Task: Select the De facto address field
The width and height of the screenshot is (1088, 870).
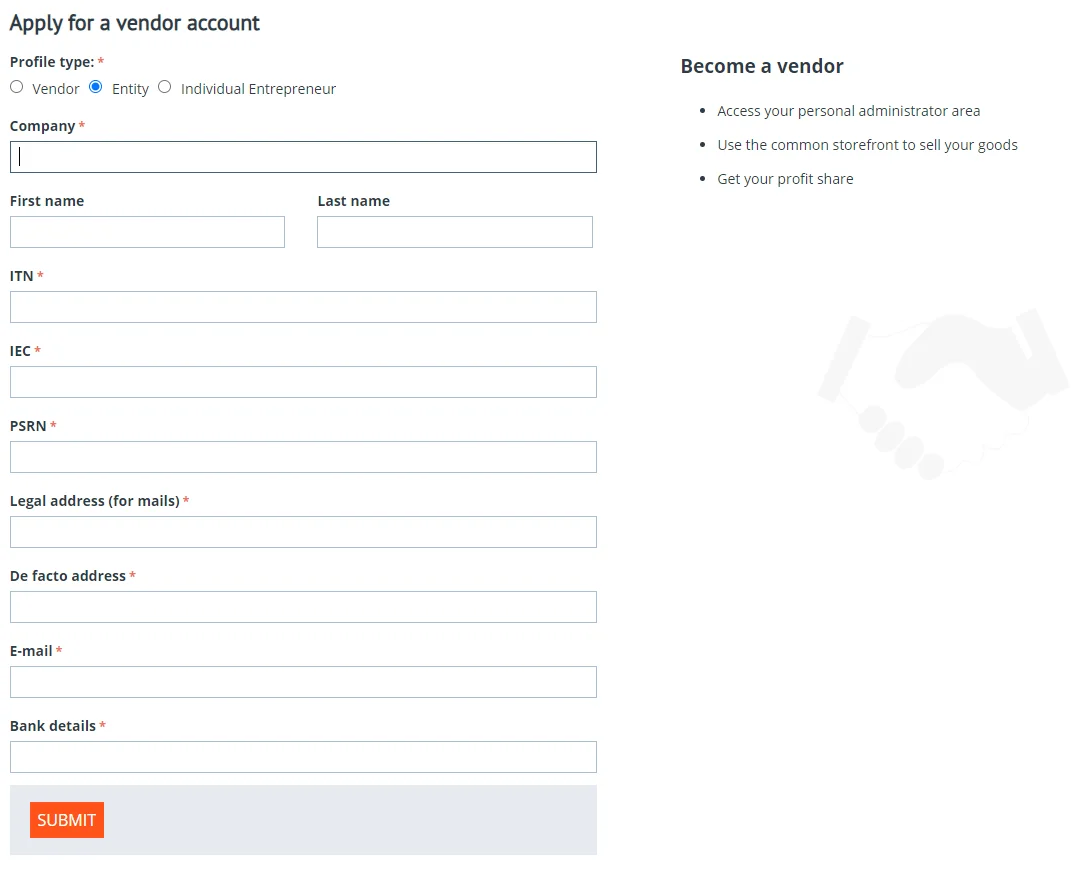Action: pos(303,607)
